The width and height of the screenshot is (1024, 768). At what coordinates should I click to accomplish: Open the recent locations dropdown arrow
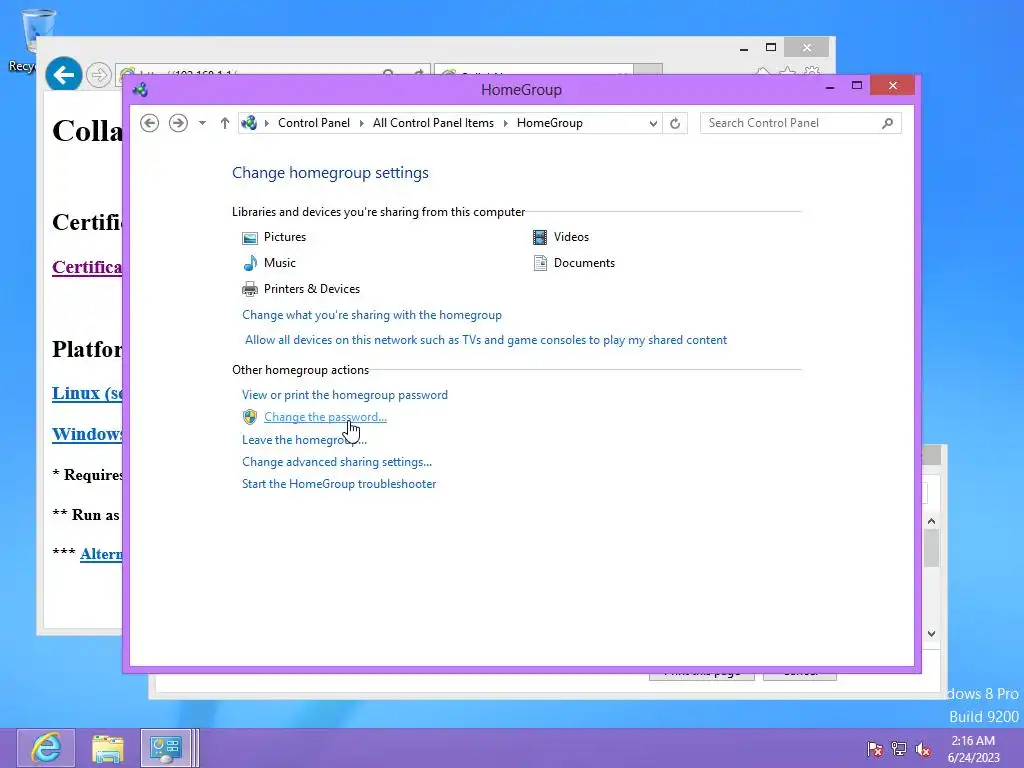coord(202,123)
